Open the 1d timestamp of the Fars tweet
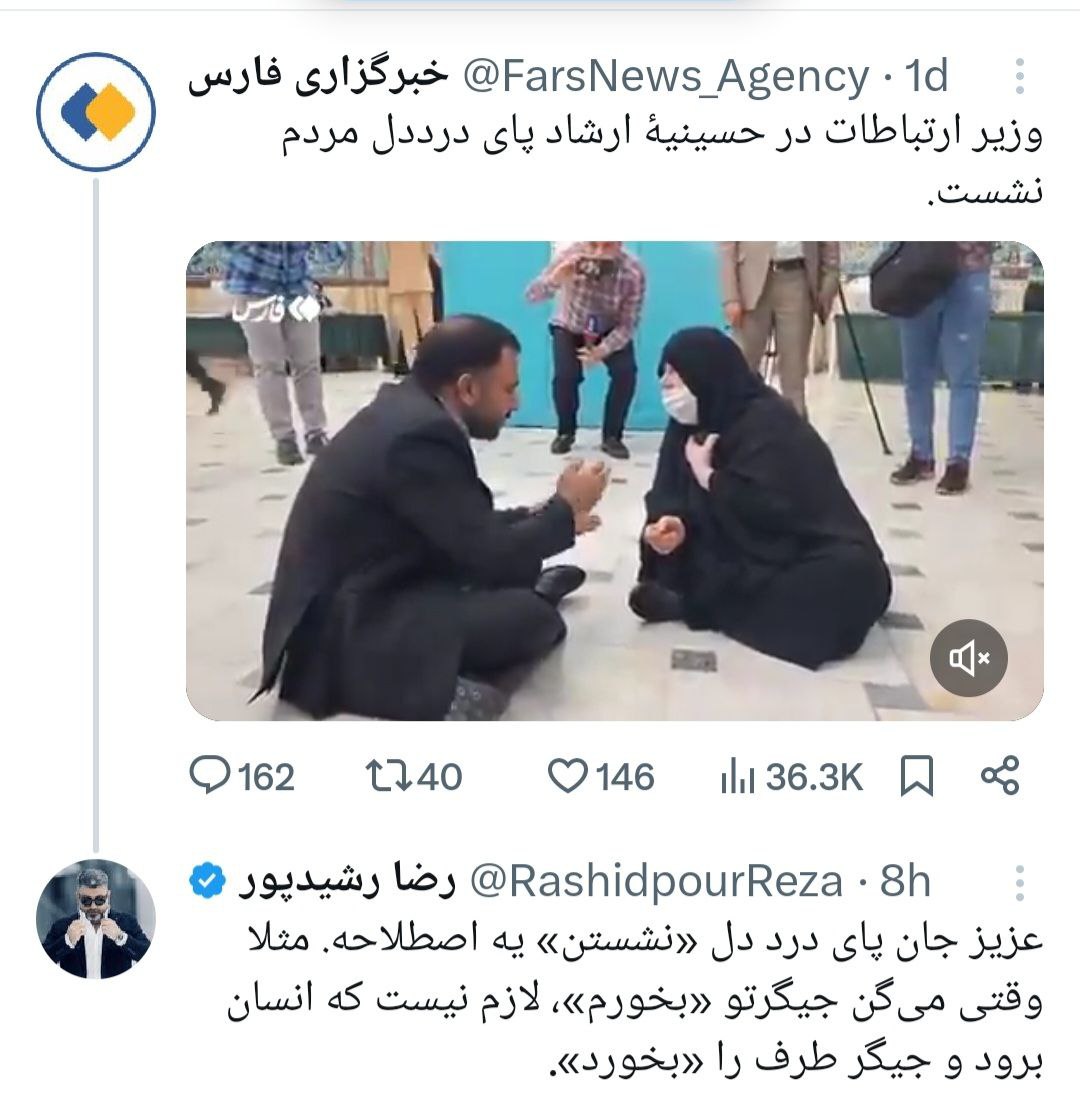1080x1108 pixels. pos(926,76)
